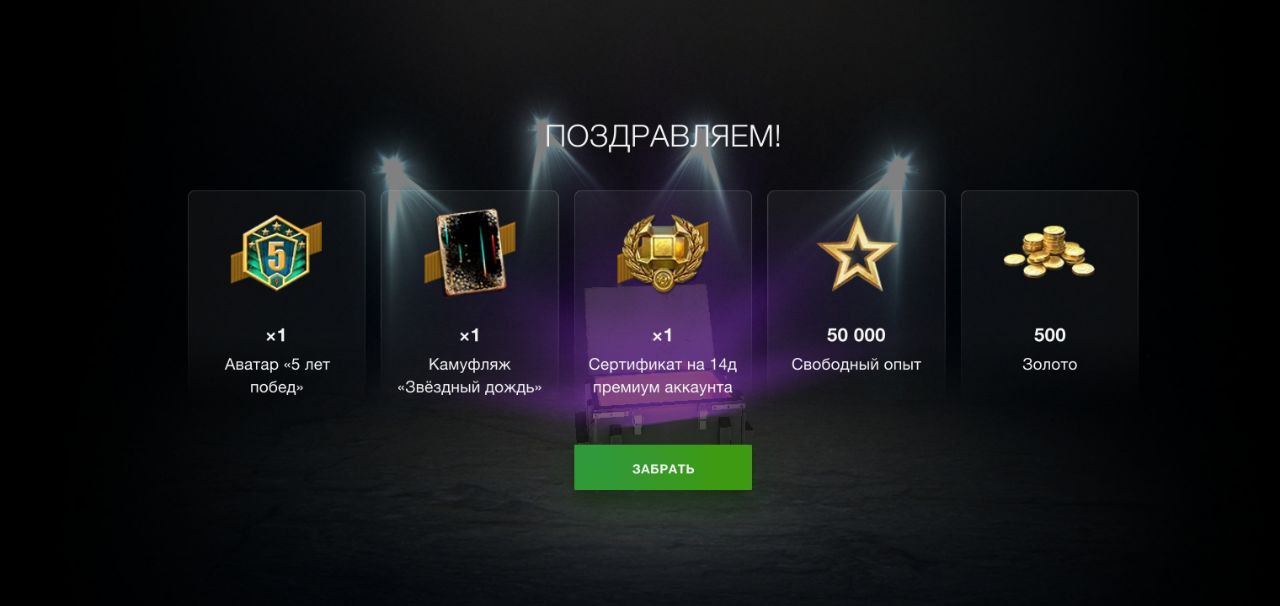Image resolution: width=1280 pixels, height=606 pixels.
Task: Click the gold coins pile icon
Action: click(1049, 252)
